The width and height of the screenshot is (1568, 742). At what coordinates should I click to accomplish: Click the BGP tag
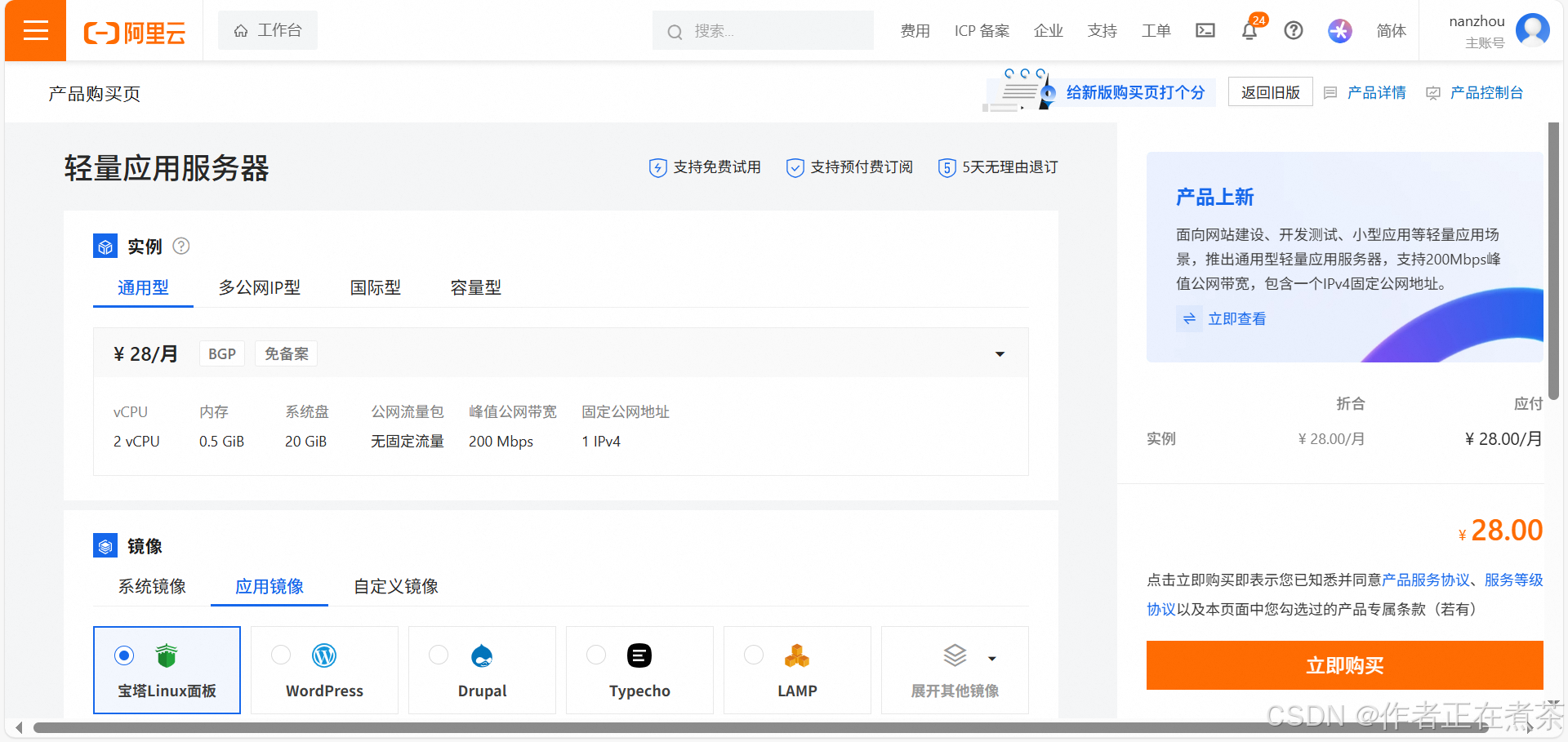pyautogui.click(x=222, y=353)
